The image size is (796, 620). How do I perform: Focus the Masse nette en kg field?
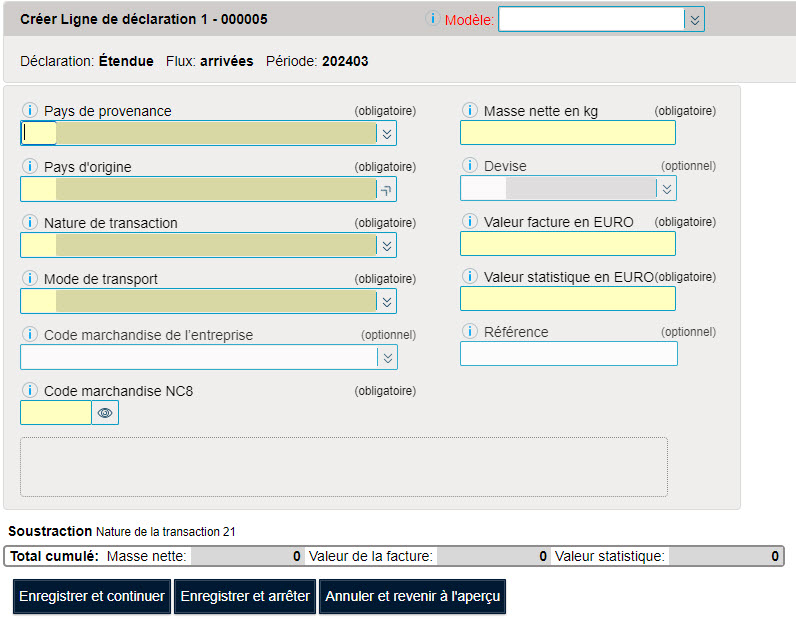(x=568, y=133)
